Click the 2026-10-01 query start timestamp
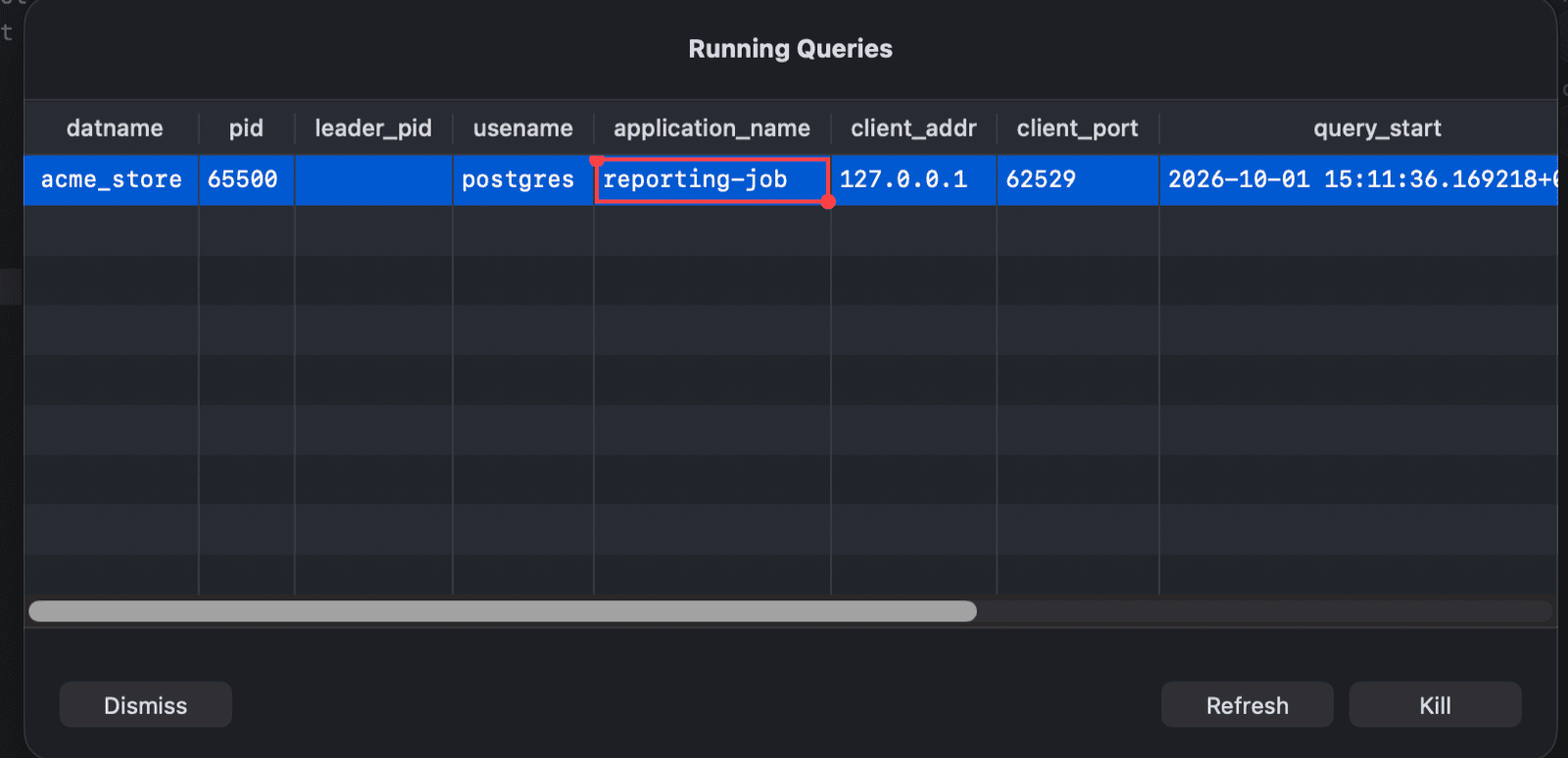Viewport: 1568px width, 758px height. [1359, 179]
